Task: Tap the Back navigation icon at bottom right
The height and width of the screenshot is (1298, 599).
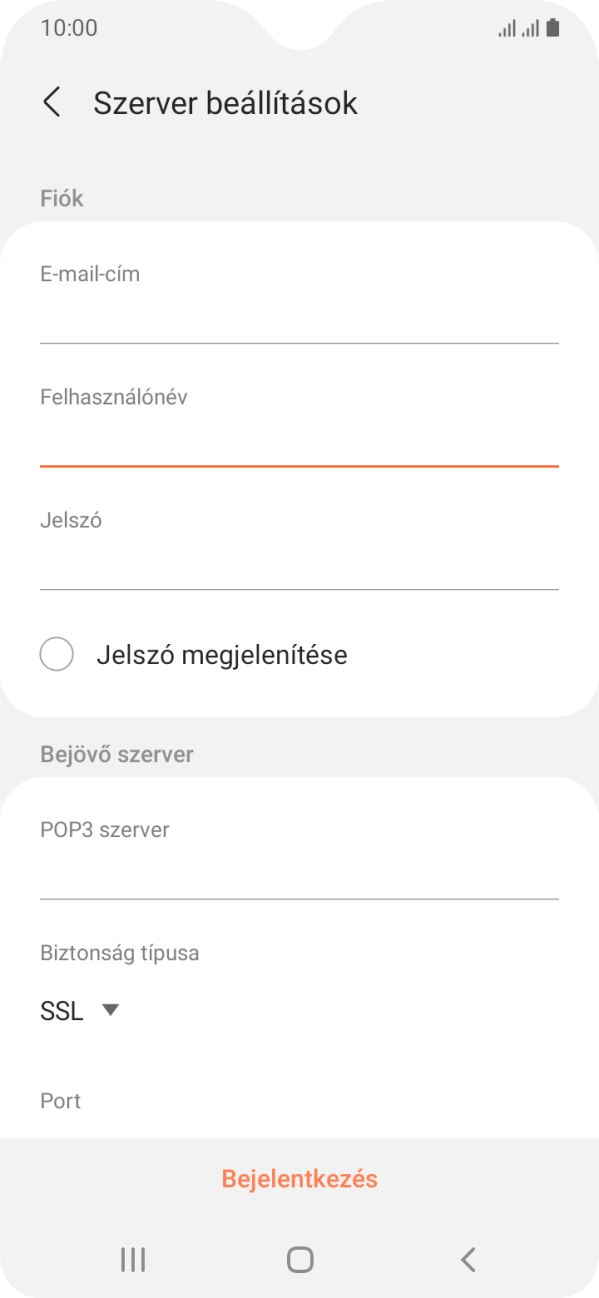Action: (x=466, y=1259)
